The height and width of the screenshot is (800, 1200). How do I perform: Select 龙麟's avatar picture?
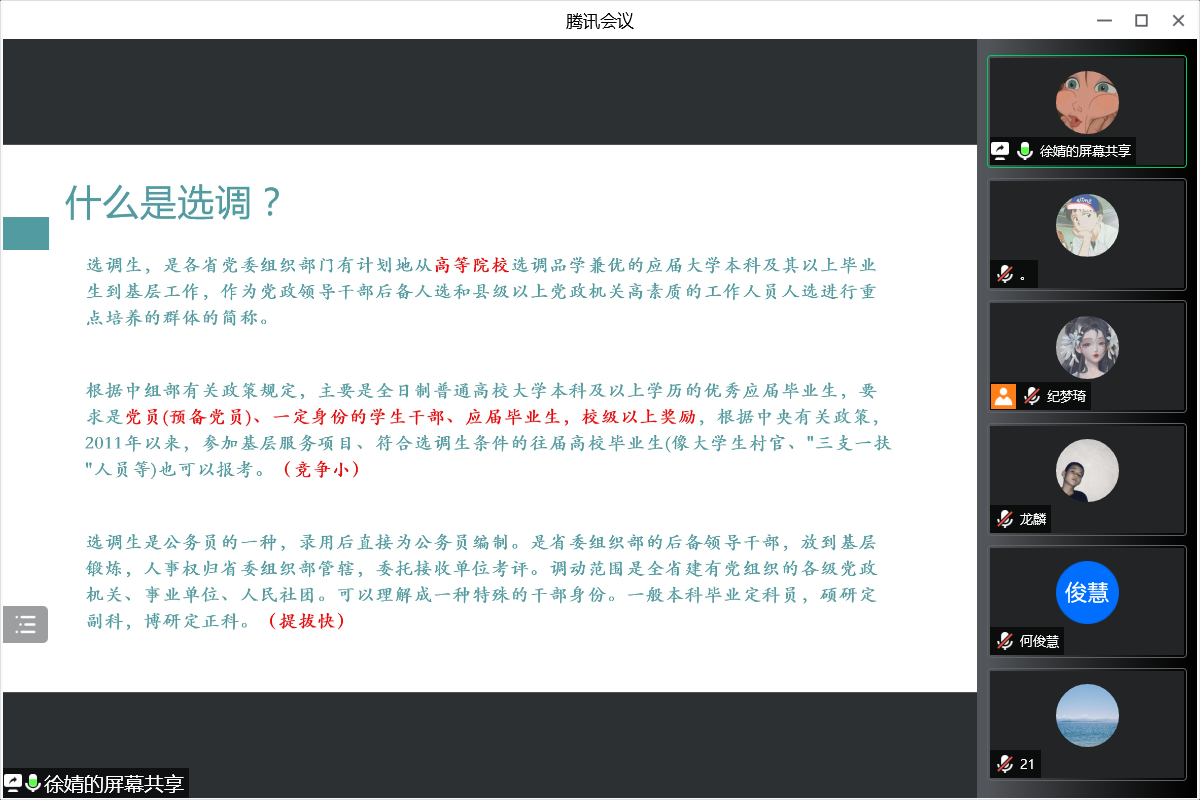click(x=1087, y=470)
